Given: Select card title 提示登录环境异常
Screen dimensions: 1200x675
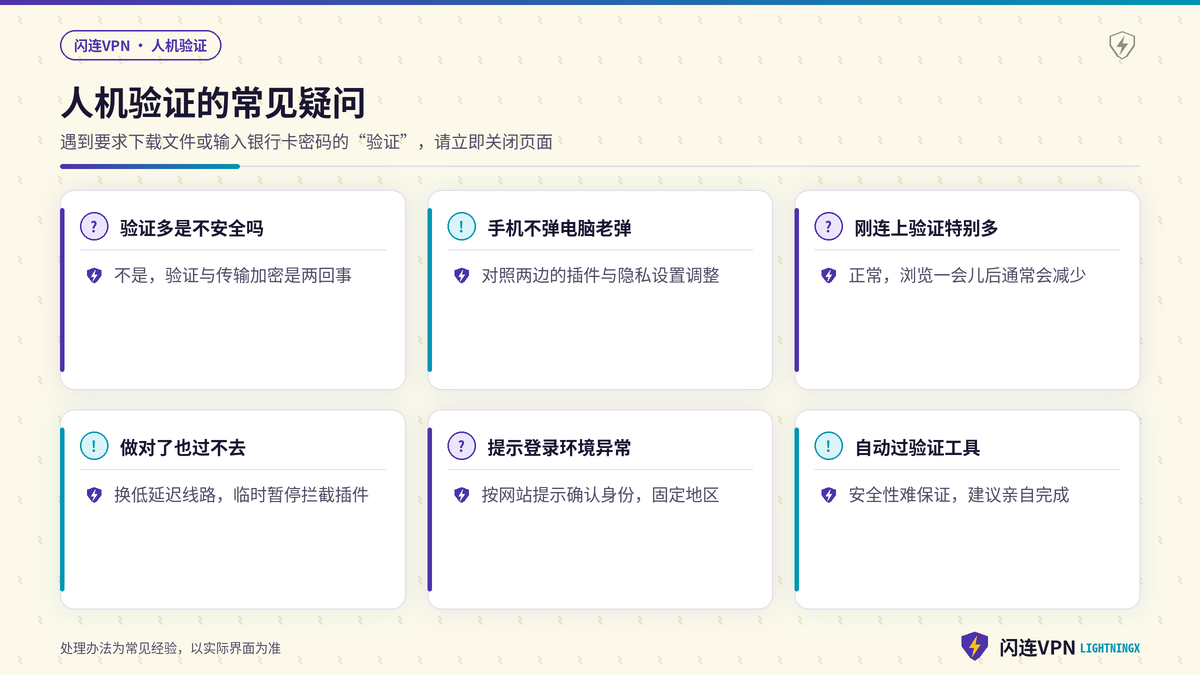Looking at the screenshot, I should [x=559, y=448].
